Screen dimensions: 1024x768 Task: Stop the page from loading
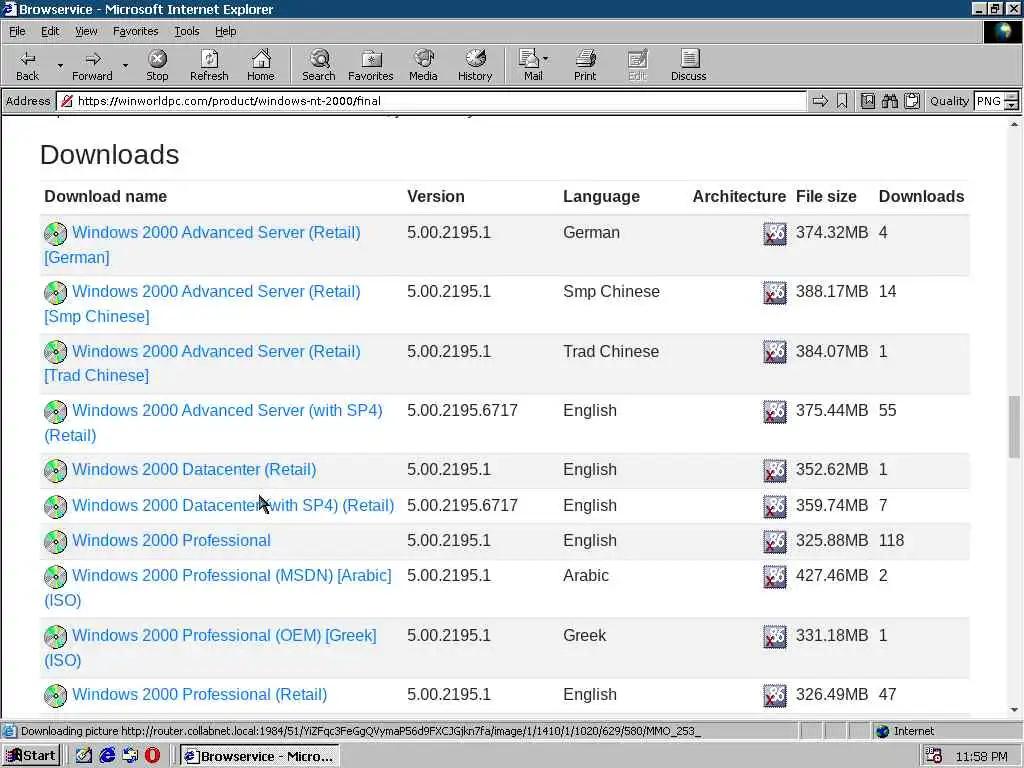click(x=157, y=65)
